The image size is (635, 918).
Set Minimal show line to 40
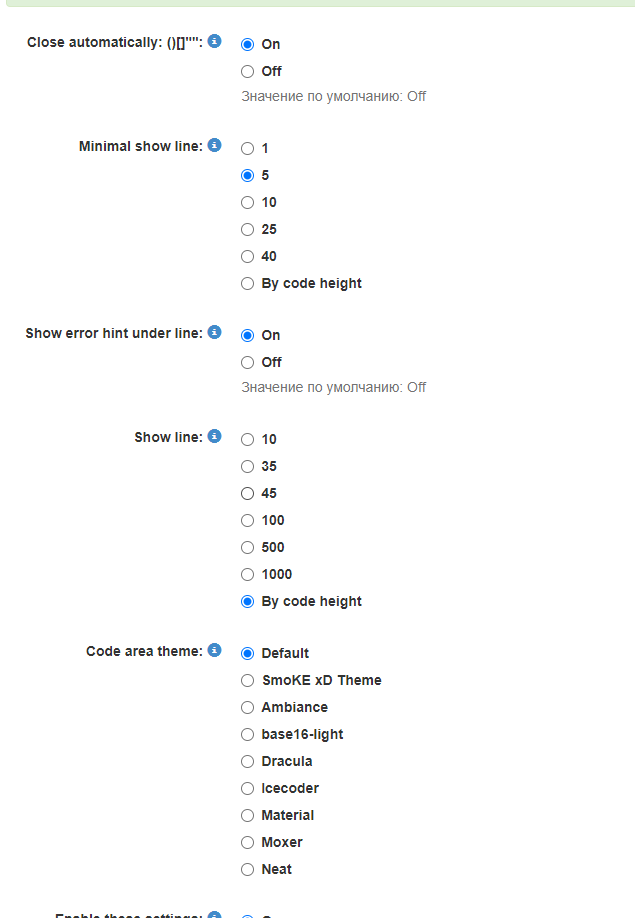tap(248, 256)
